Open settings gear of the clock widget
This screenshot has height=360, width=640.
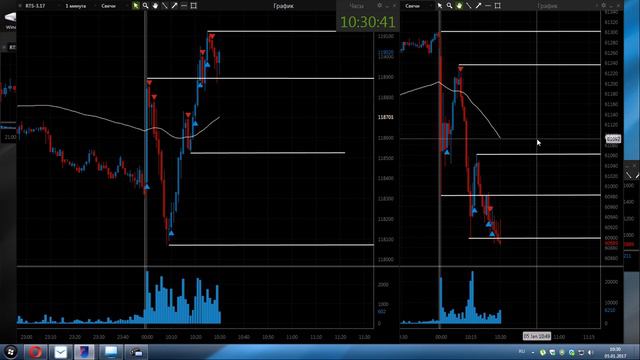tap(380, 6)
